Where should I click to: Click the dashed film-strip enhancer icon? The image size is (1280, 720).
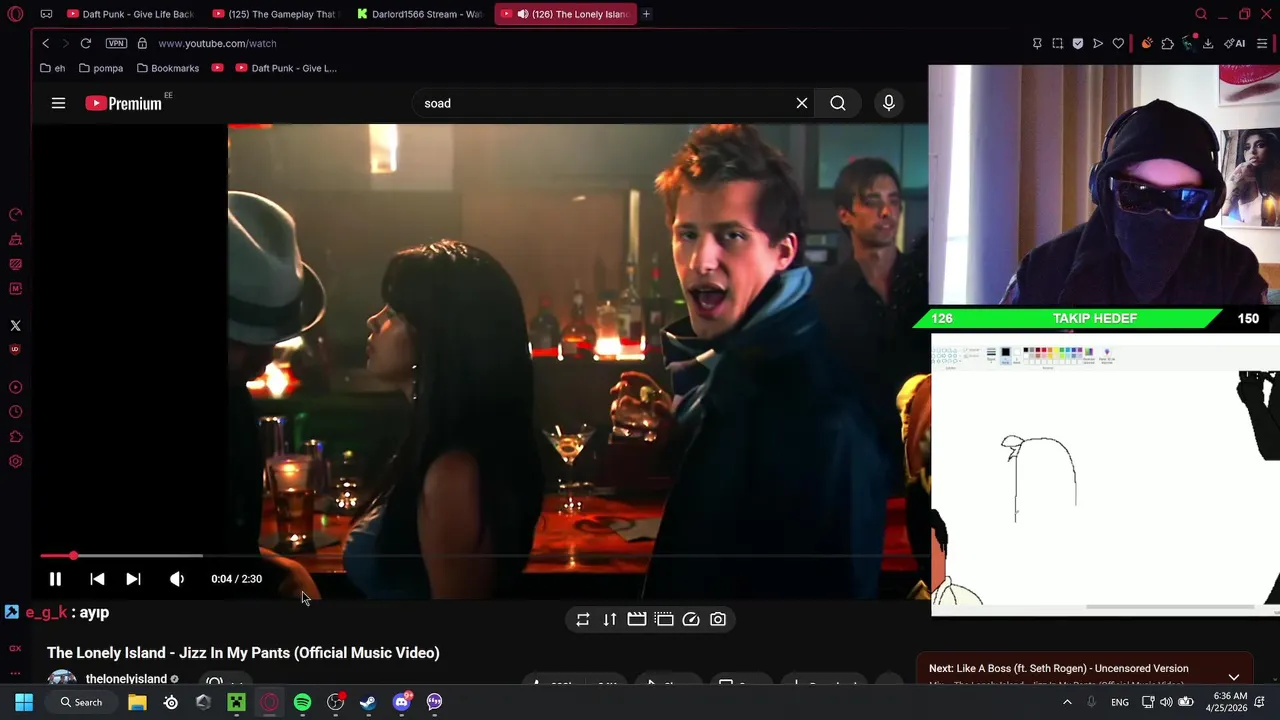pyautogui.click(x=664, y=620)
